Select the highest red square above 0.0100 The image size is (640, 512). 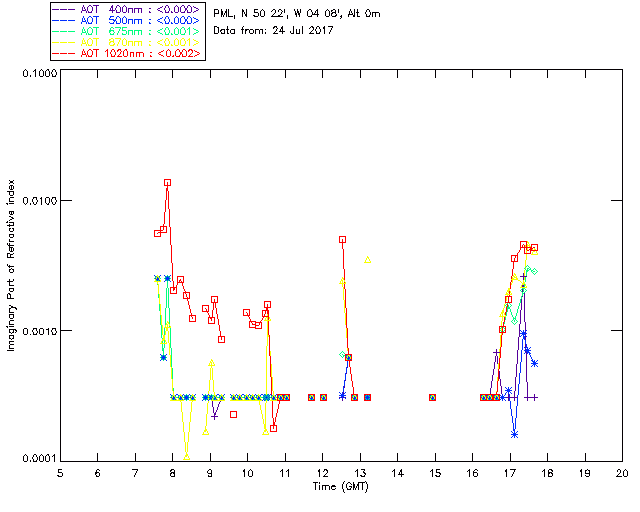167,183
